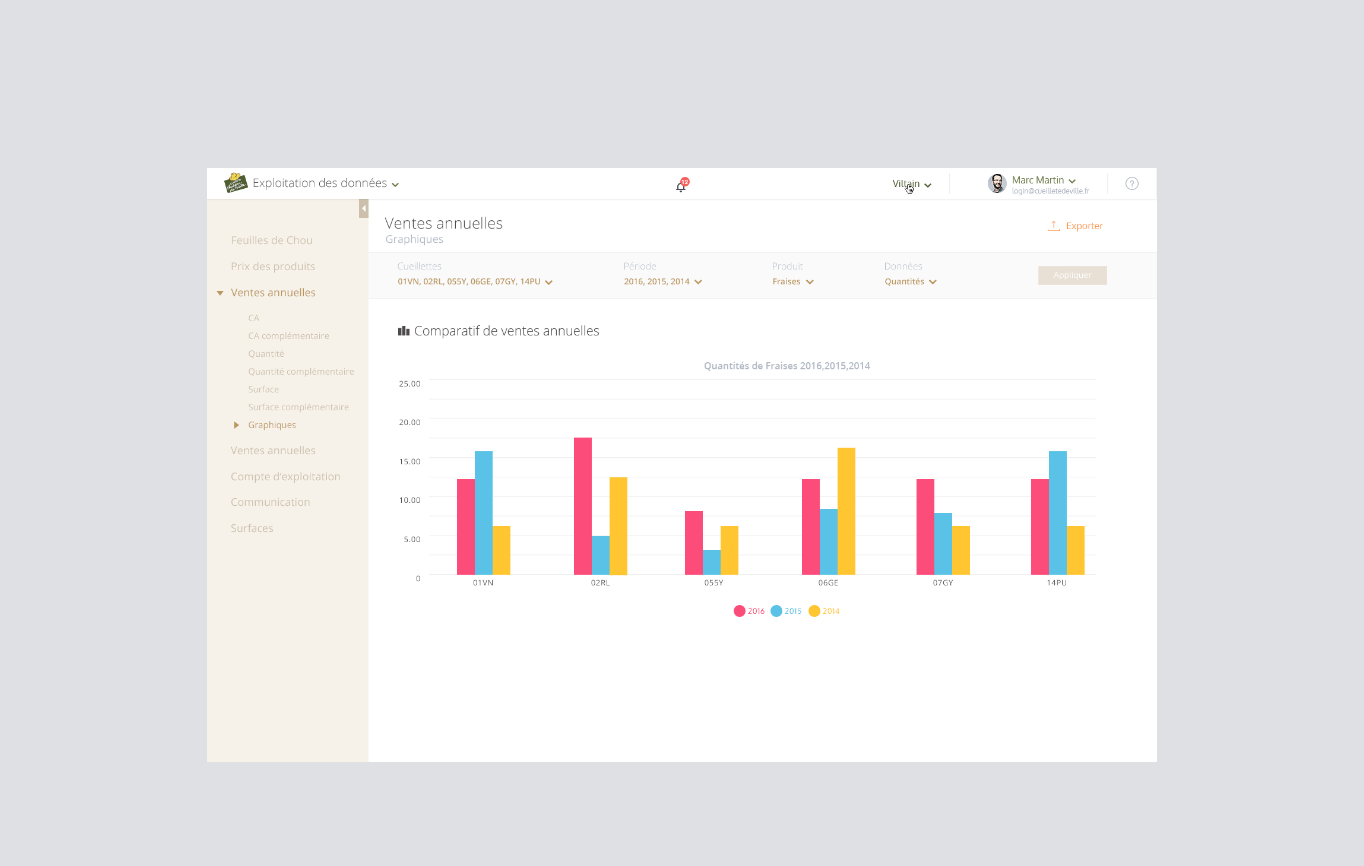Select the Quantité submenu item
The width and height of the screenshot is (1364, 866).
coord(266,354)
